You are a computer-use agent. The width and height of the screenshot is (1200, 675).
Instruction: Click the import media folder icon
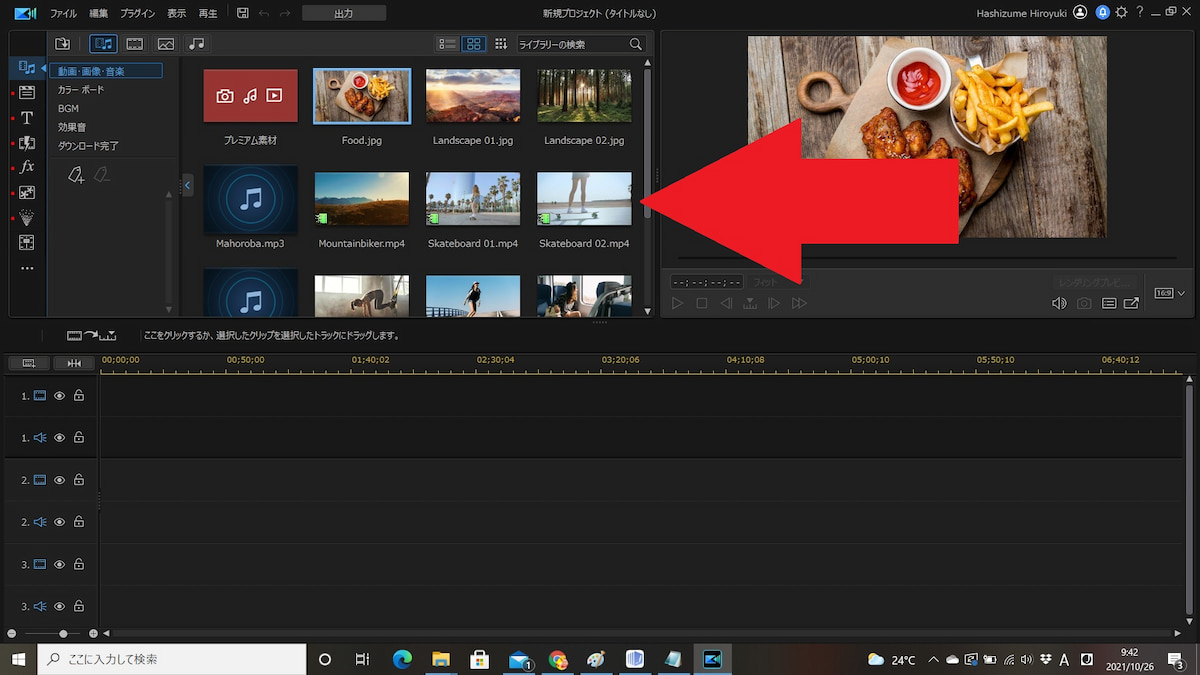62,44
